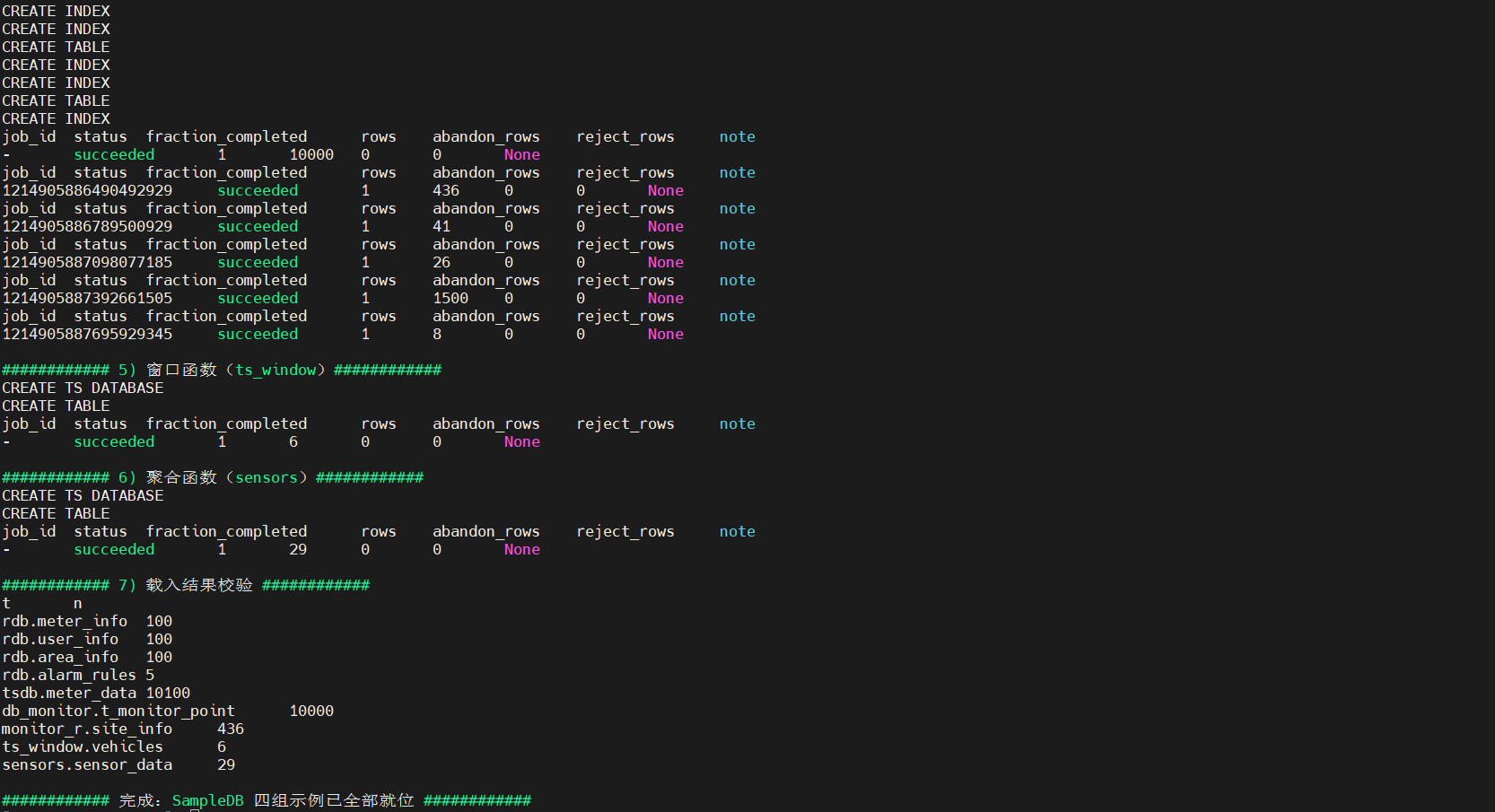Click the 436 value in the job result
This screenshot has width=1495, height=812.
(446, 190)
